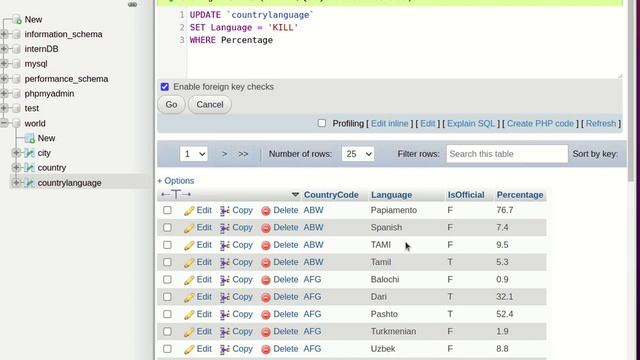
Task: Click the Copy icon in the Spanish row
Action: [224, 228]
